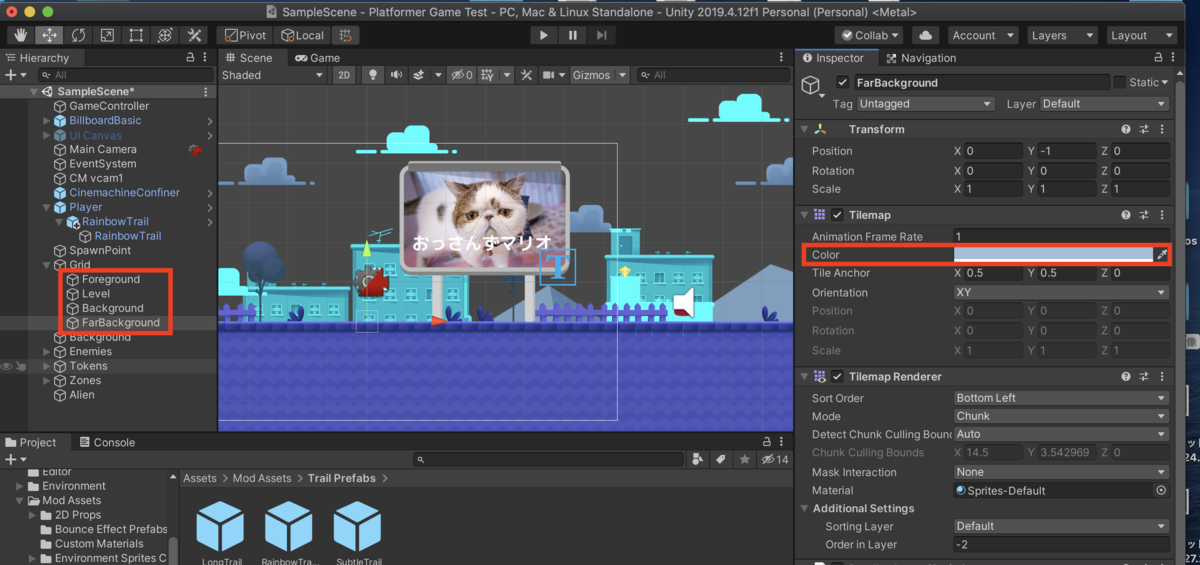Toggle scene effects layers icon
The width and height of the screenshot is (1200, 565).
coord(421,75)
